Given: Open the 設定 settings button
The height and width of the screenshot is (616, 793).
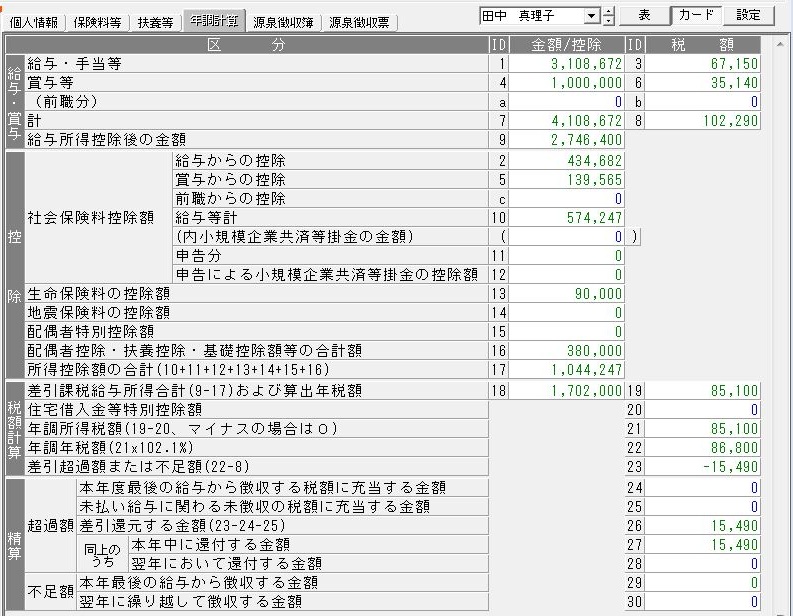Looking at the screenshot, I should pos(748,15).
